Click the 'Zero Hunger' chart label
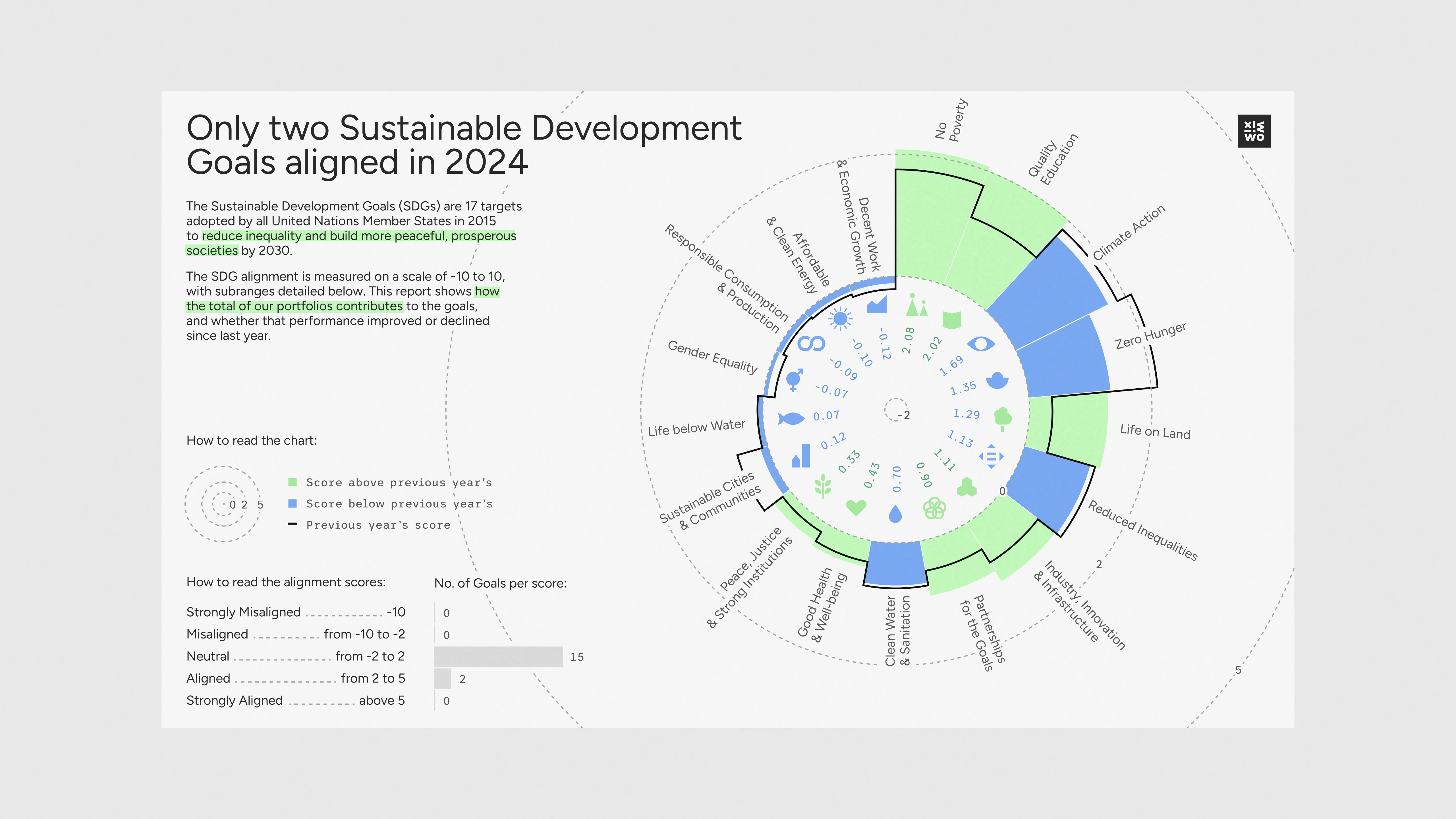Screen dimensions: 1456x819 pyautogui.click(x=1150, y=336)
